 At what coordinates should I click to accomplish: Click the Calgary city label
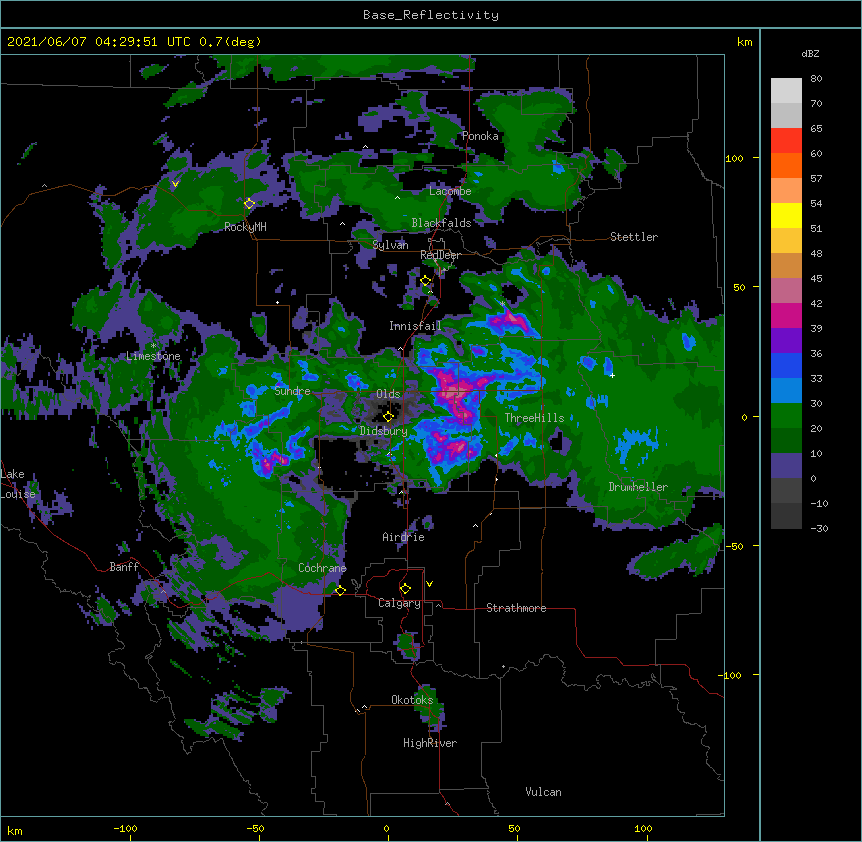point(399,603)
